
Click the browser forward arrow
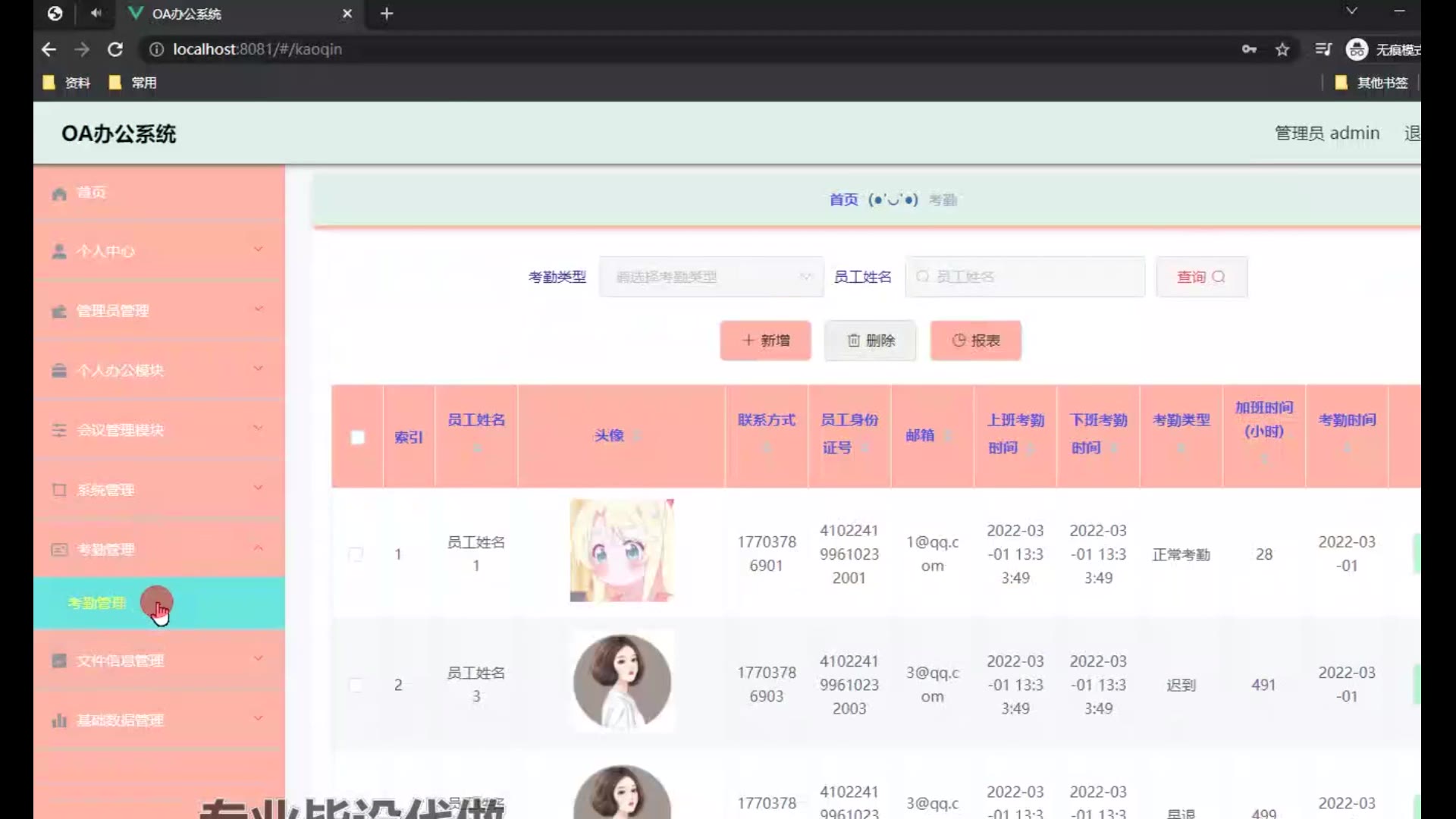(82, 49)
